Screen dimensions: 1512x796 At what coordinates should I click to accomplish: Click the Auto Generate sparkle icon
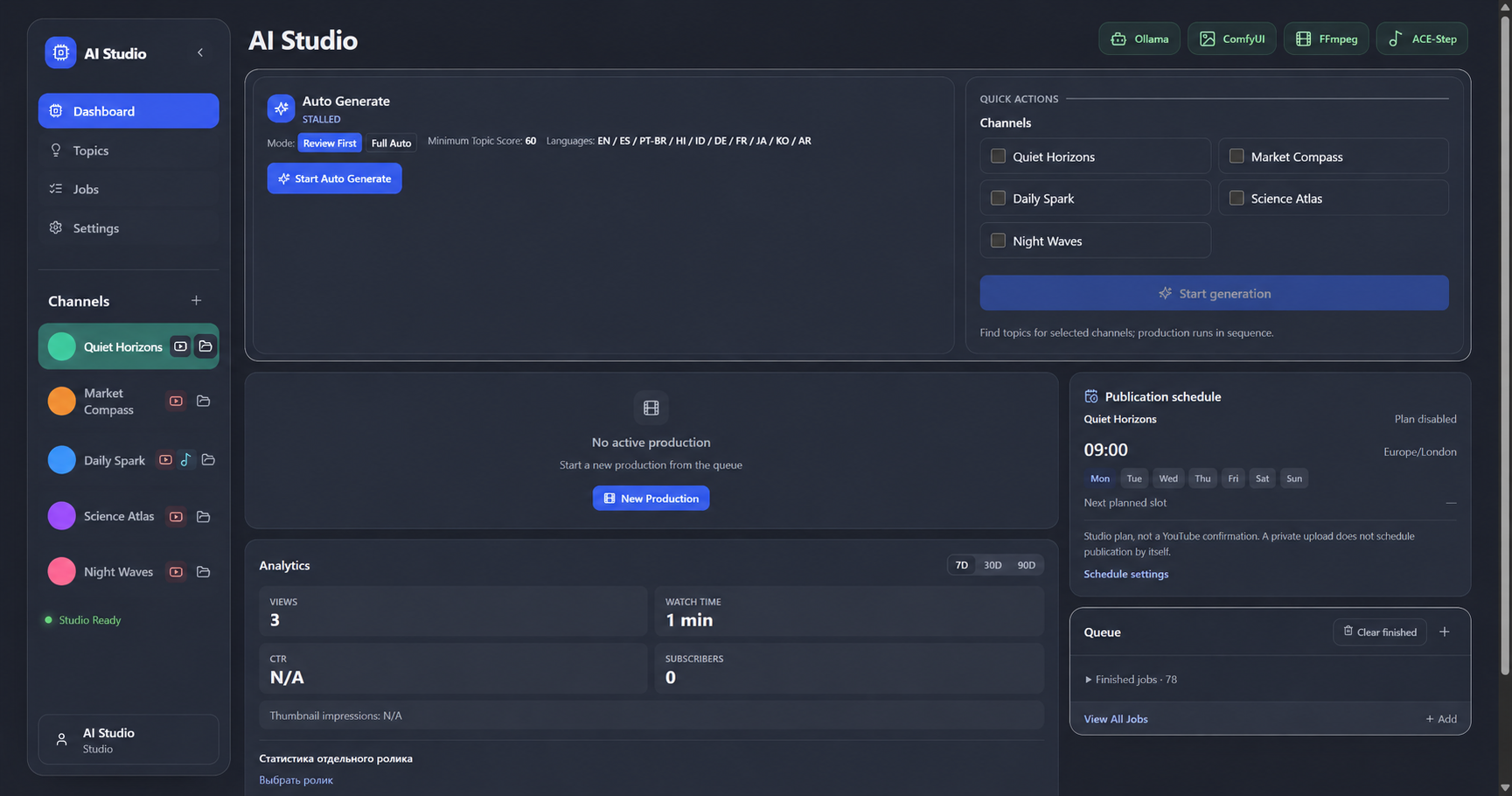coord(281,108)
